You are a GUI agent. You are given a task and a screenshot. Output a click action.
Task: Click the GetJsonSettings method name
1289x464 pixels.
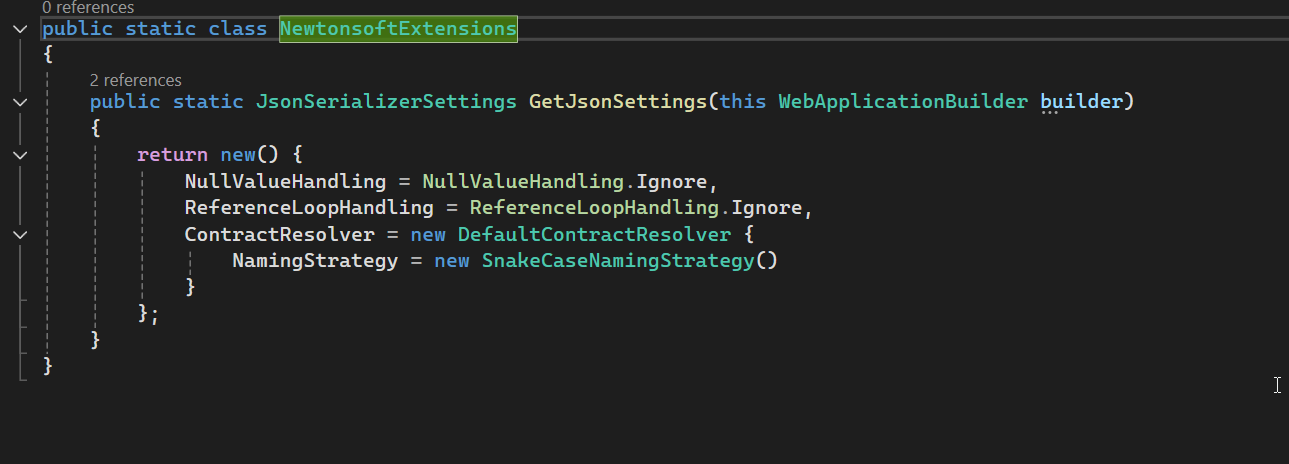tap(618, 102)
